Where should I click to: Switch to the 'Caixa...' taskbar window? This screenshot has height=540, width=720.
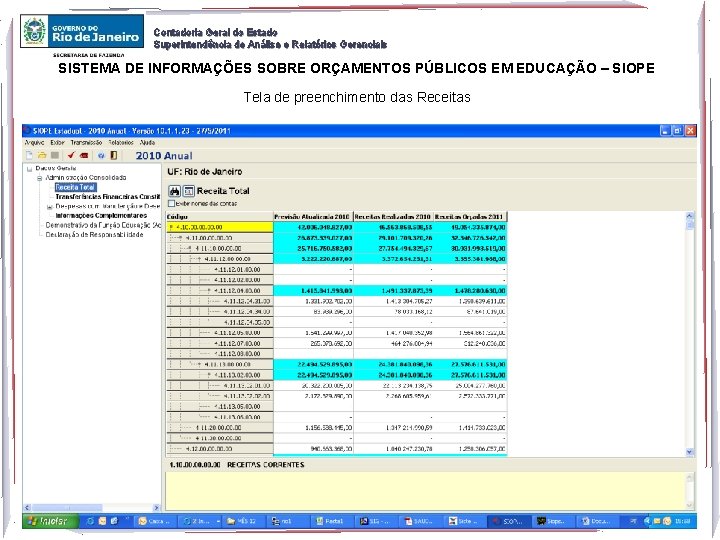155,521
